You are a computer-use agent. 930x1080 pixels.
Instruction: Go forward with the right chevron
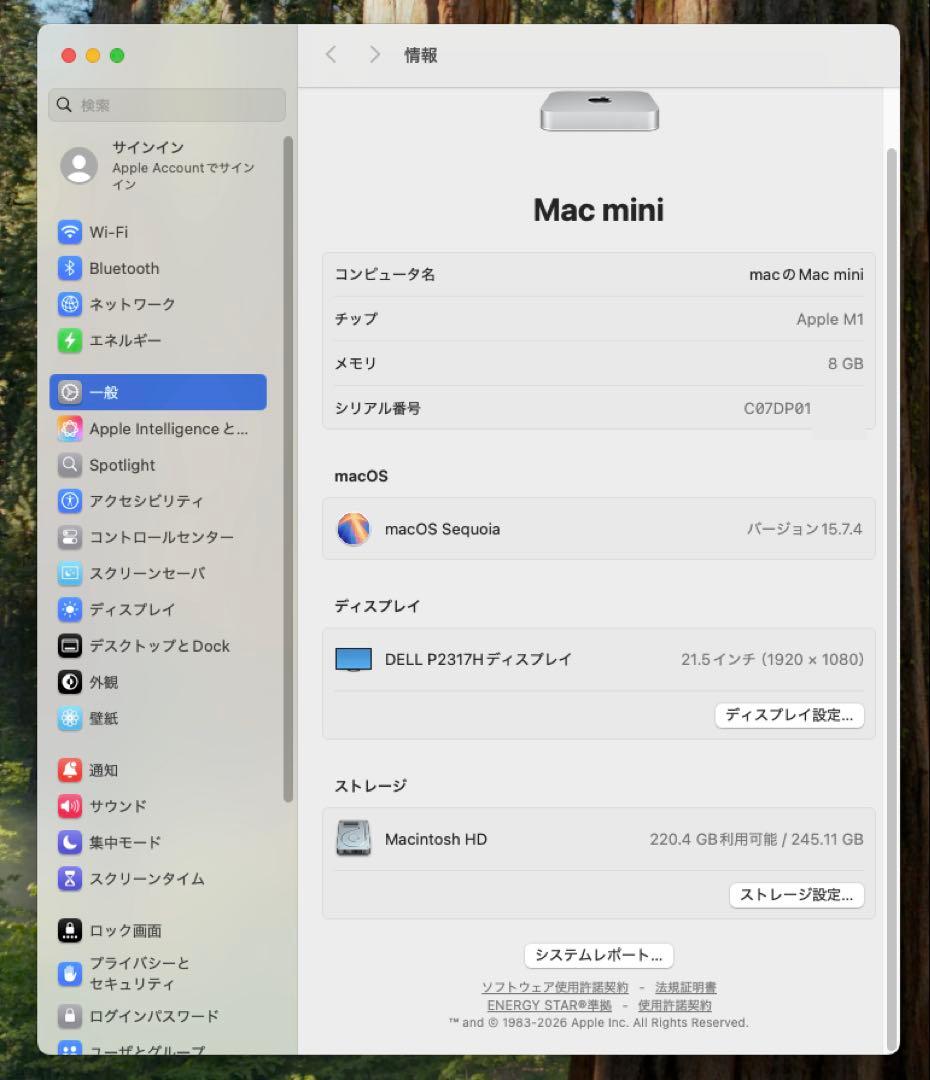click(374, 54)
